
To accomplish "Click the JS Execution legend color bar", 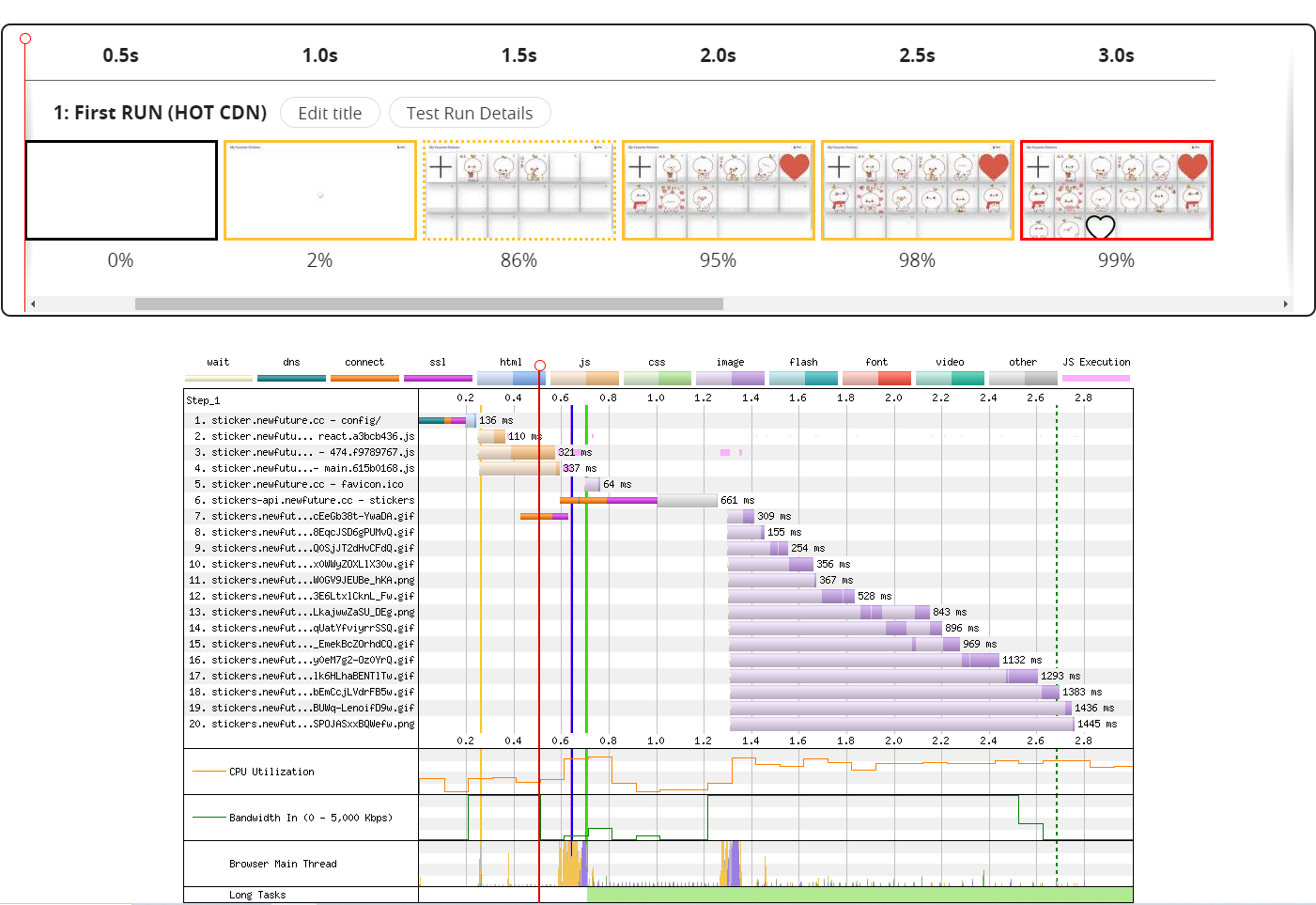I will click(1096, 378).
